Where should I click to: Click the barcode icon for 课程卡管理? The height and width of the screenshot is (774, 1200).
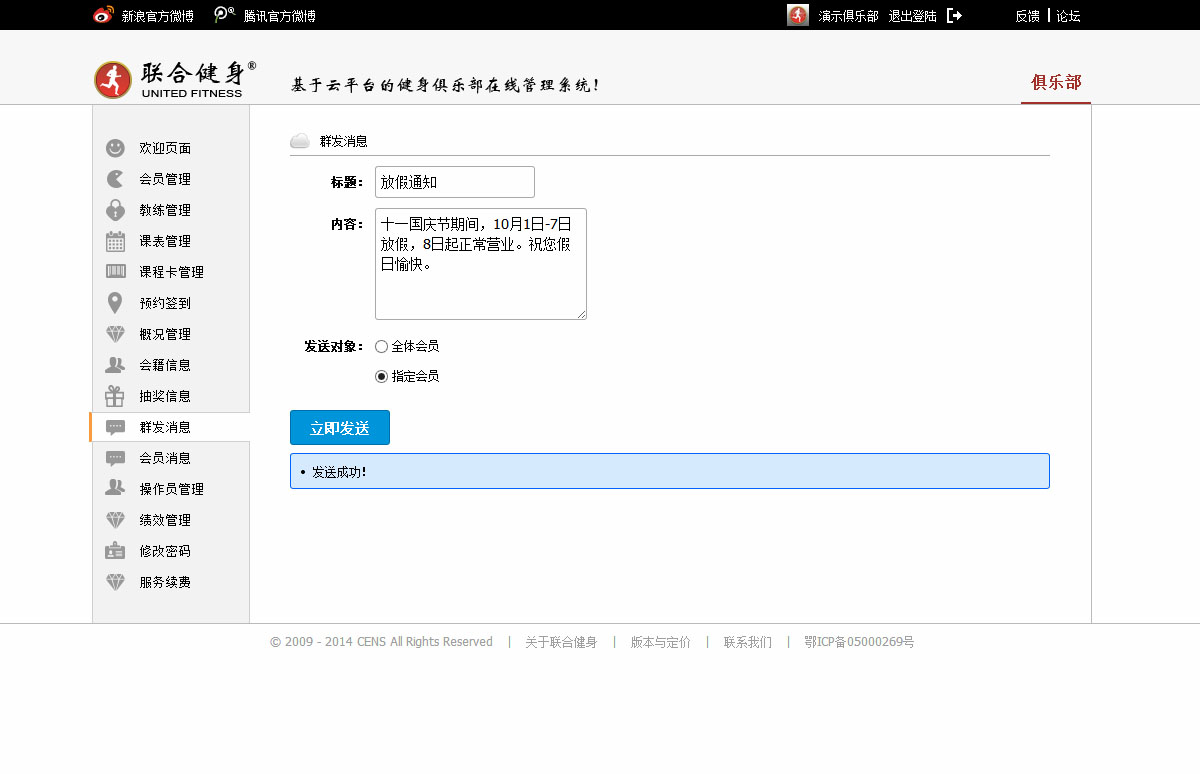[116, 272]
